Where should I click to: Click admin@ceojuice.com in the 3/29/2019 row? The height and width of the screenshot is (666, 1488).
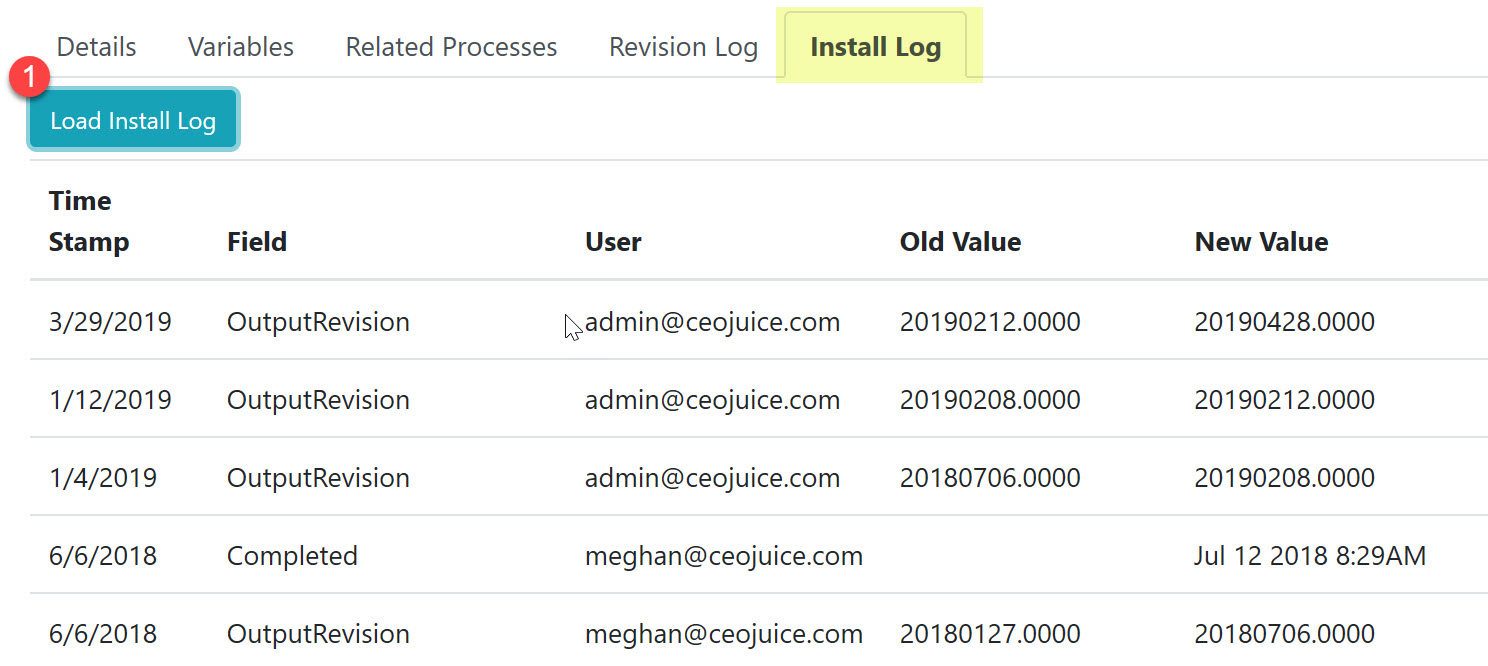pyautogui.click(x=712, y=322)
